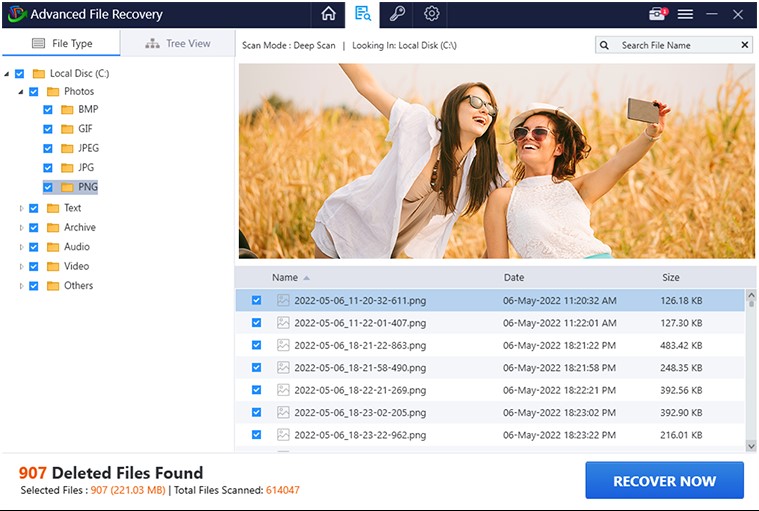
Task: Switch to the Tree View tab
Action: click(178, 44)
